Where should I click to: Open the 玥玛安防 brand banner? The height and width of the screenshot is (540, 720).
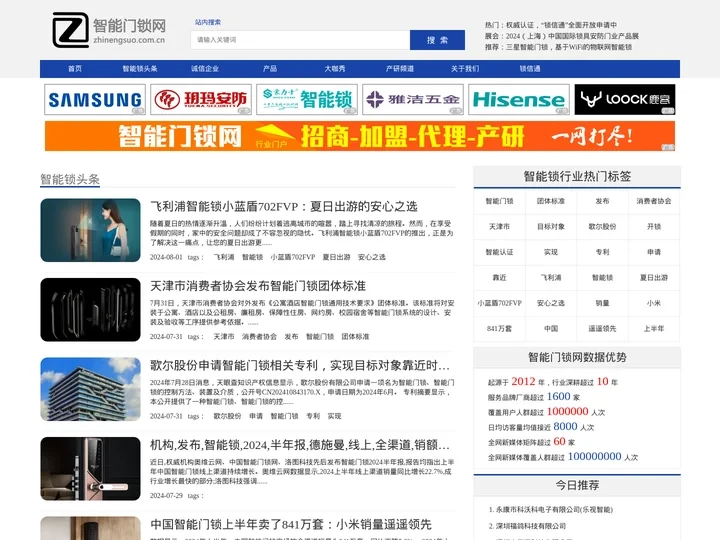pyautogui.click(x=201, y=99)
